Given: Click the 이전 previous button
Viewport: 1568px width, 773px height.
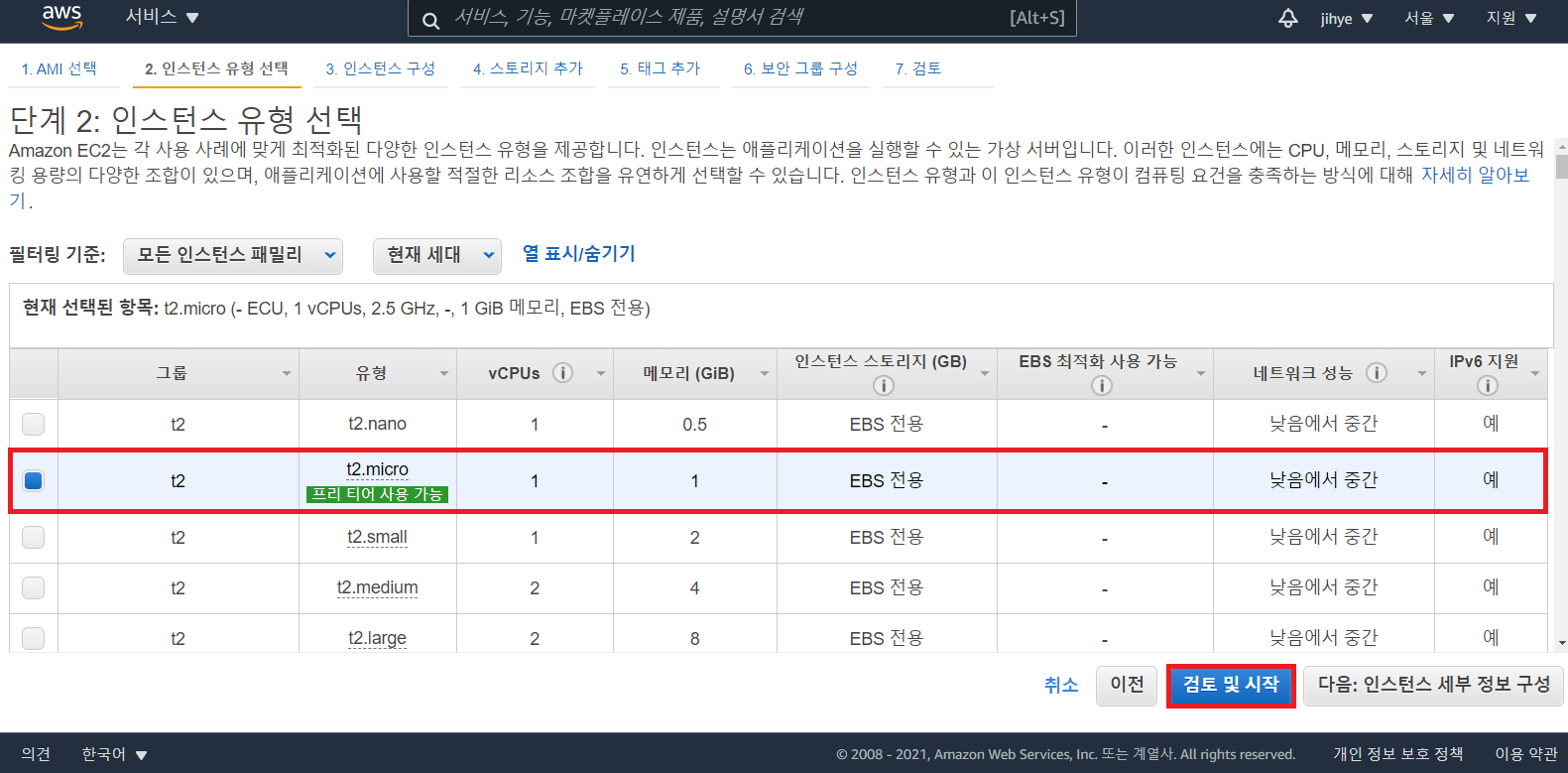Looking at the screenshot, I should click(x=1127, y=685).
